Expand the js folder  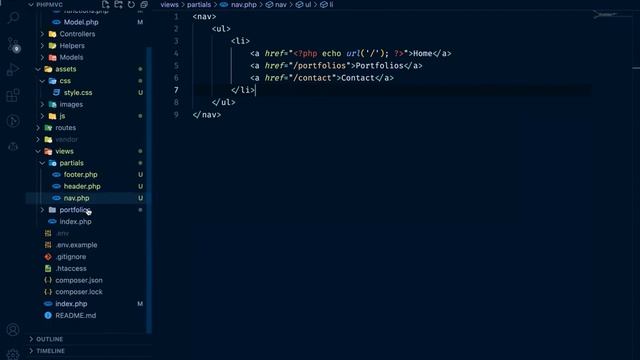(42, 116)
